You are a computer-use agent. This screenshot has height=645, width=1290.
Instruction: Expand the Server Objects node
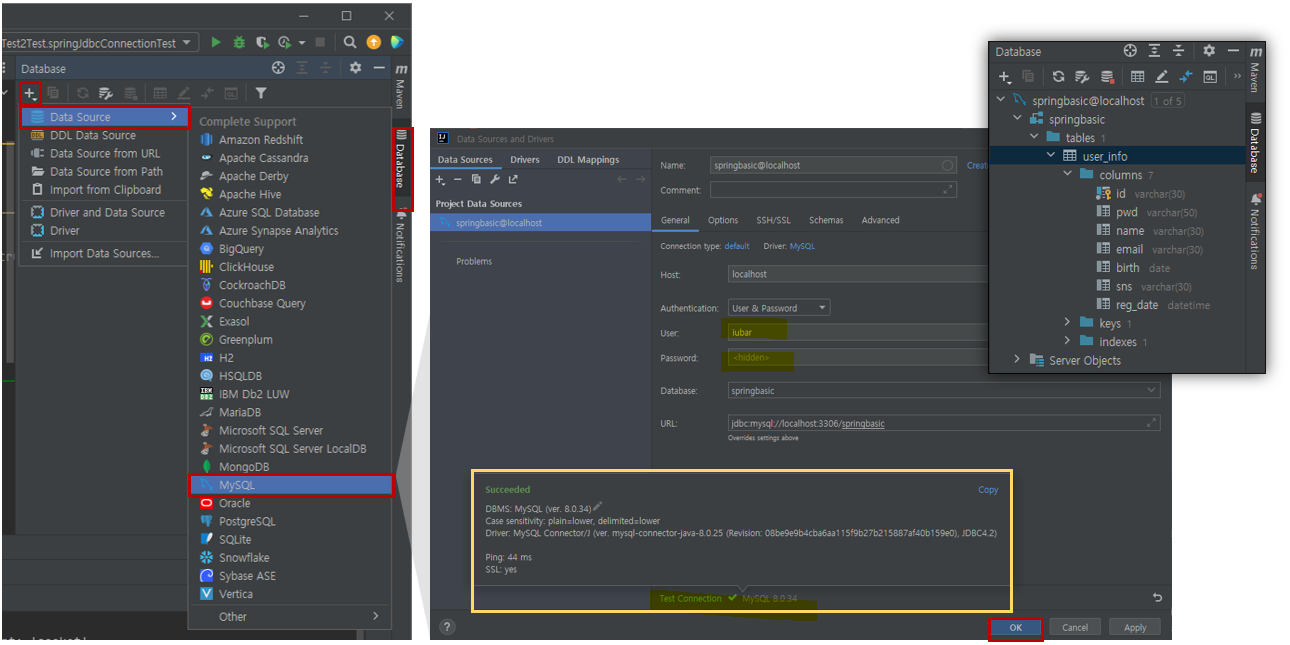[x=1018, y=360]
